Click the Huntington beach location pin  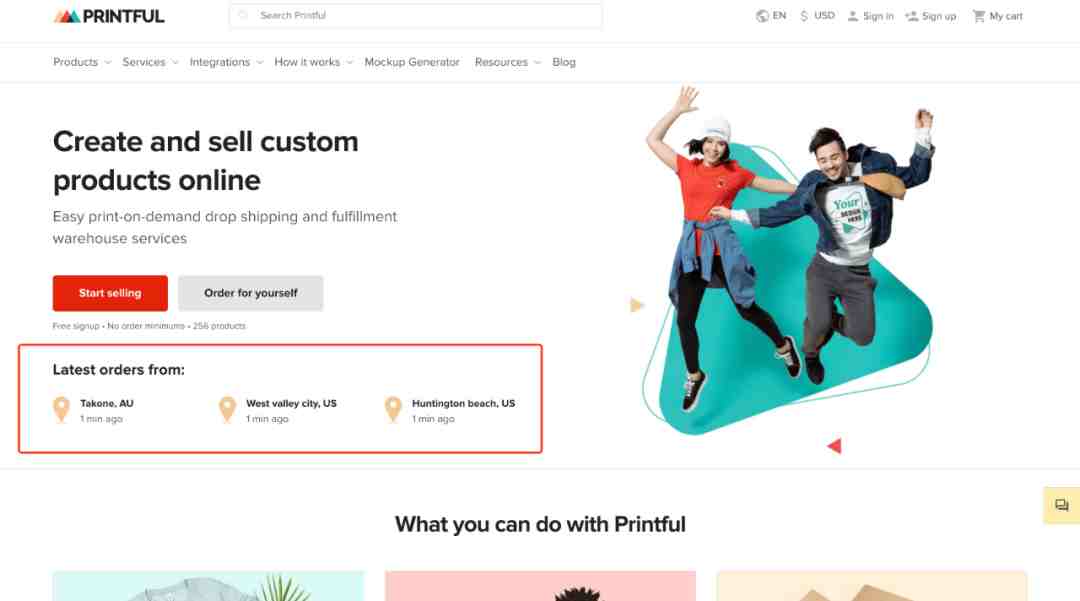tap(393, 410)
